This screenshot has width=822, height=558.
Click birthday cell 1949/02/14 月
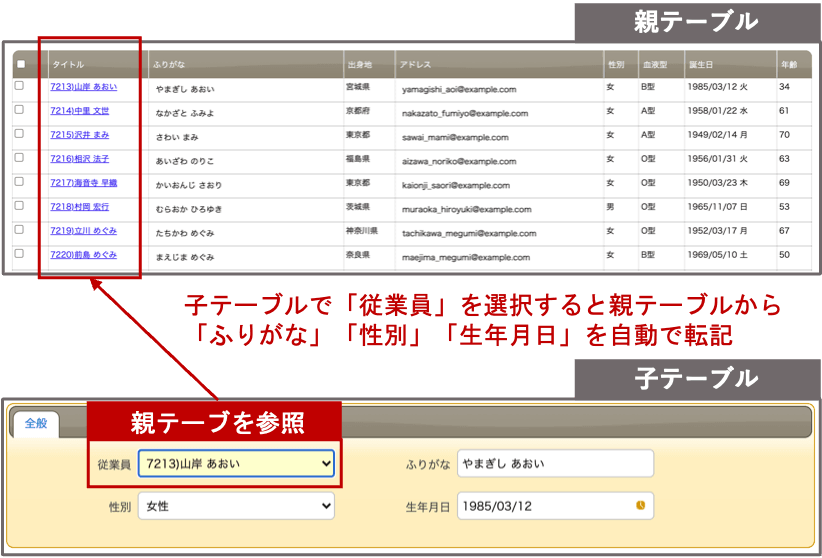(x=718, y=135)
